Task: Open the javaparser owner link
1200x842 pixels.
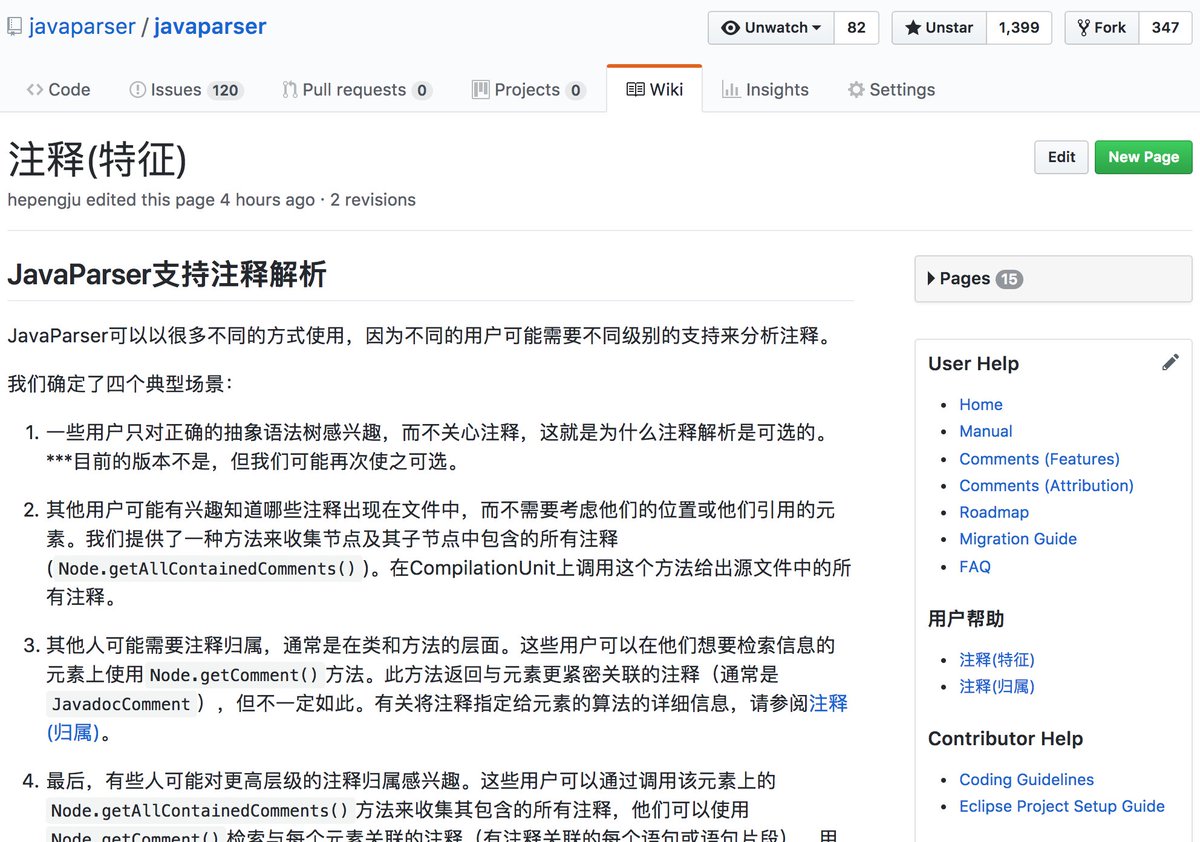Action: click(82, 27)
